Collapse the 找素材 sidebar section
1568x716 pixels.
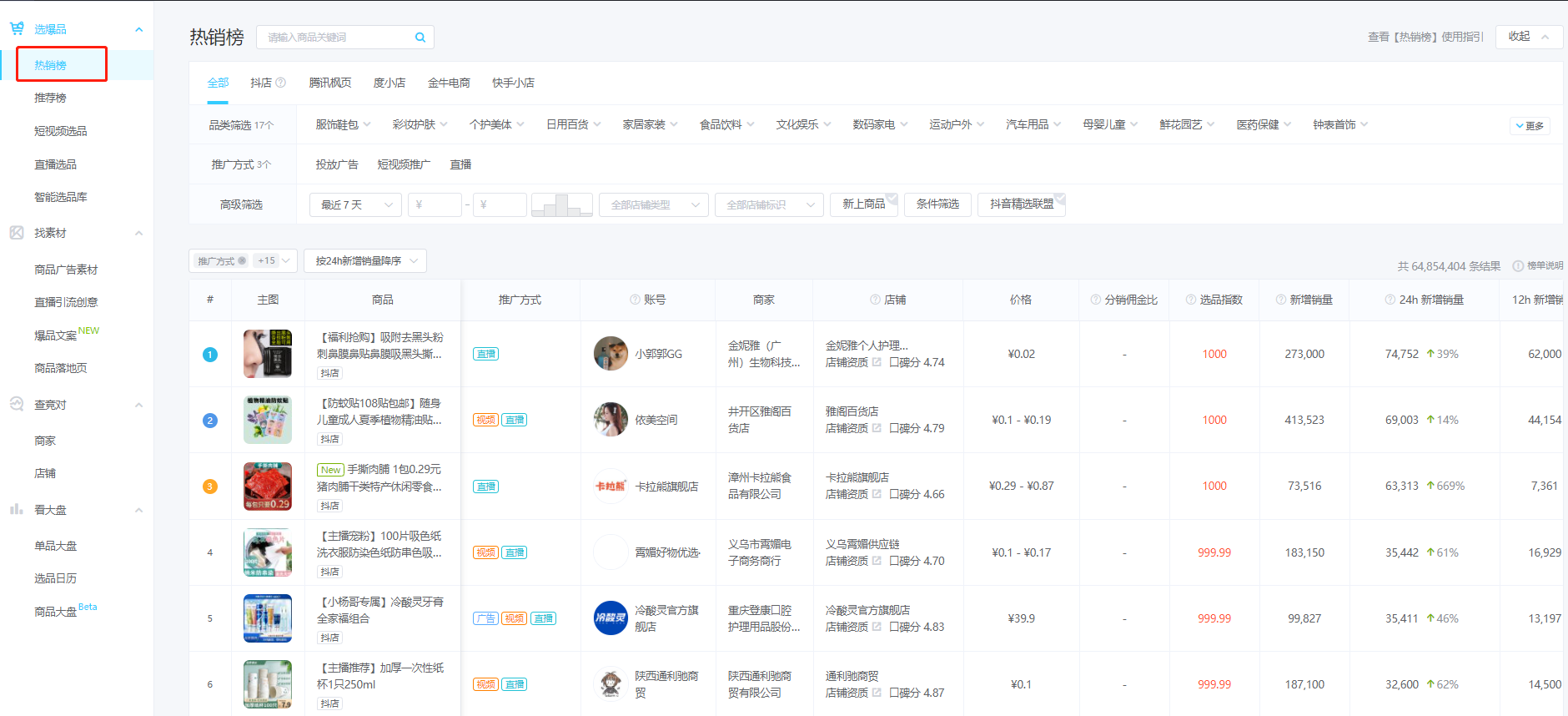point(138,233)
